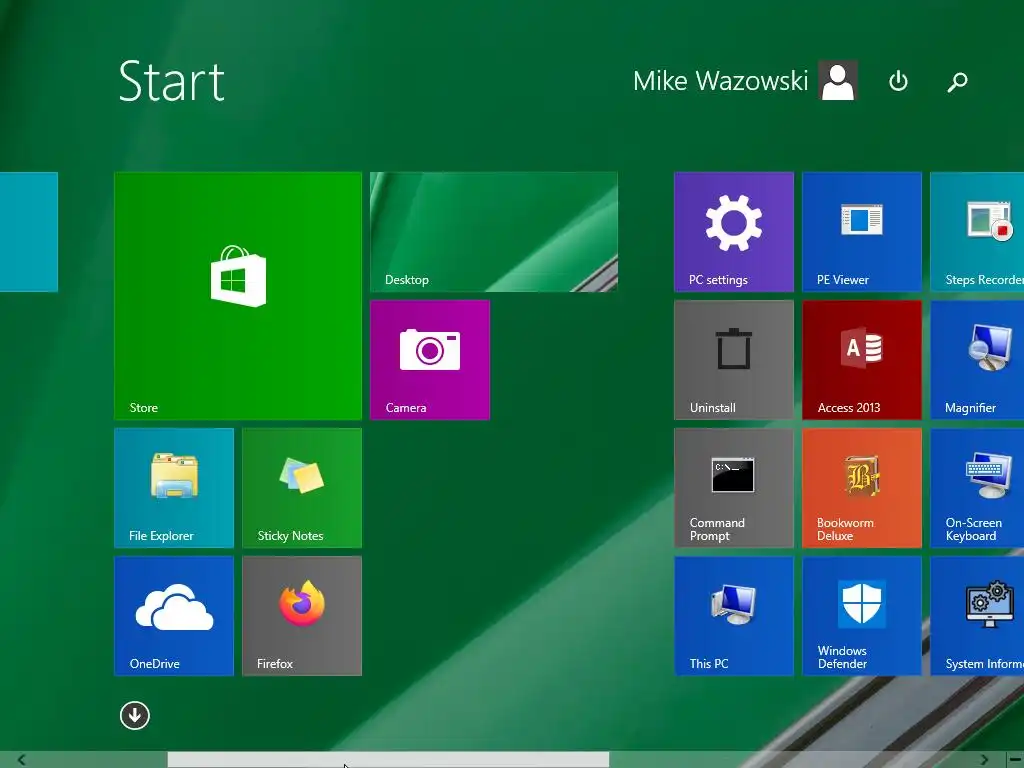
Task: Launch Access 2013 tile
Action: coord(862,360)
